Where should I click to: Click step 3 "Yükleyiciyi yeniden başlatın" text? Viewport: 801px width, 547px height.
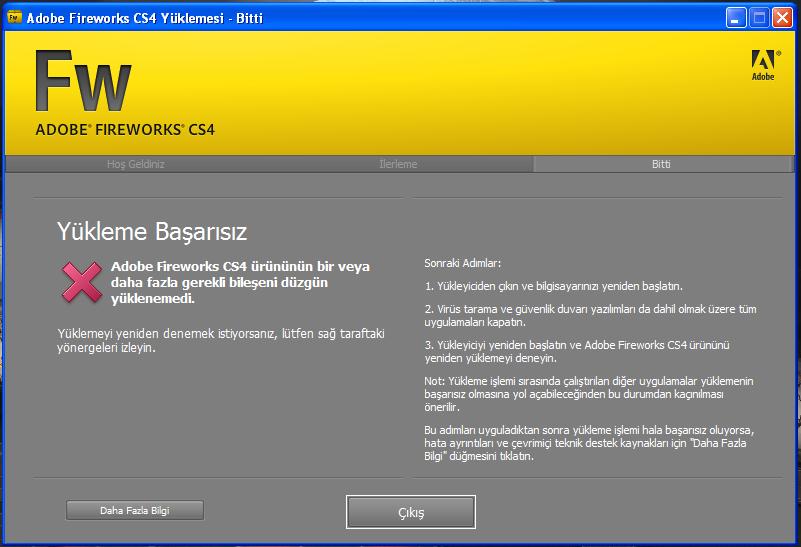point(577,351)
